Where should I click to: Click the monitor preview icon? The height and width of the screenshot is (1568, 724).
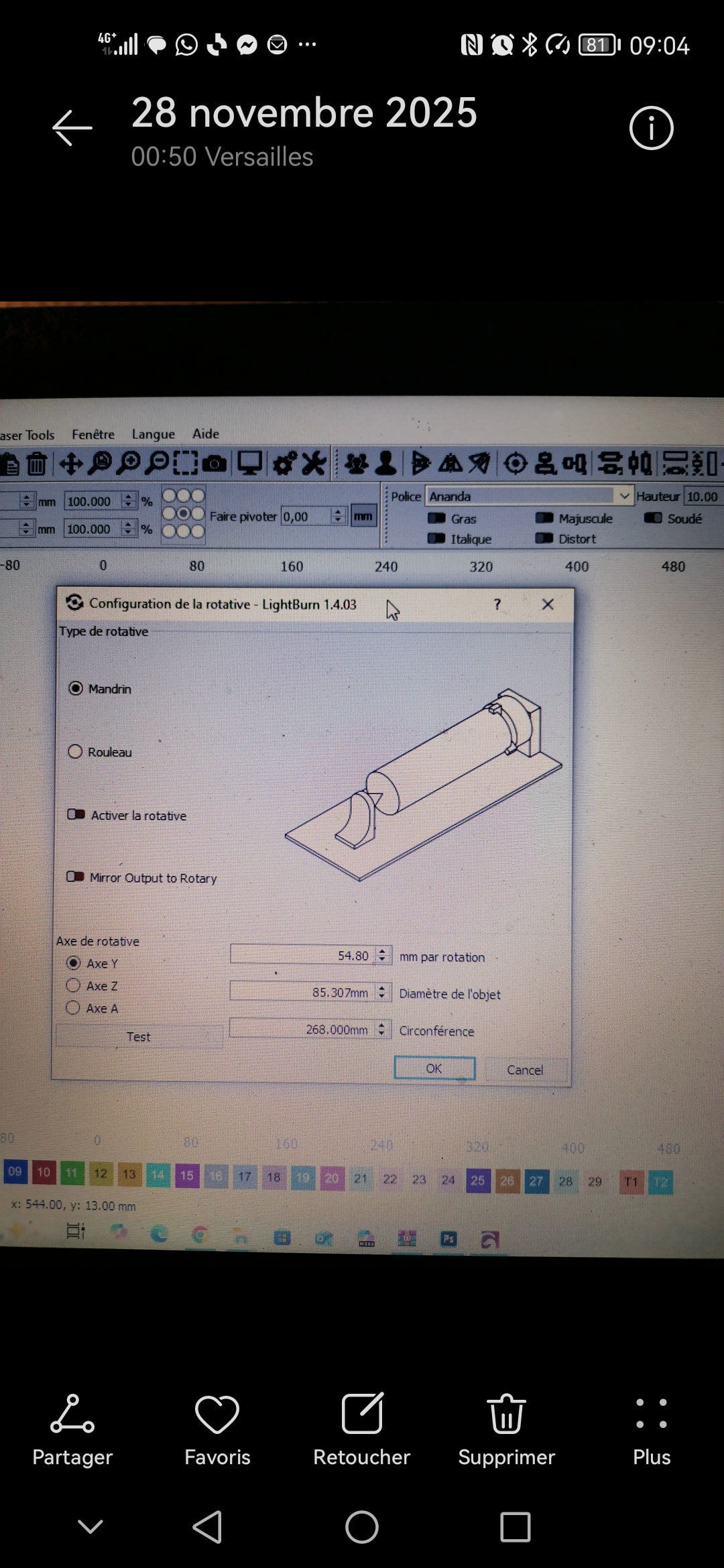click(x=250, y=464)
